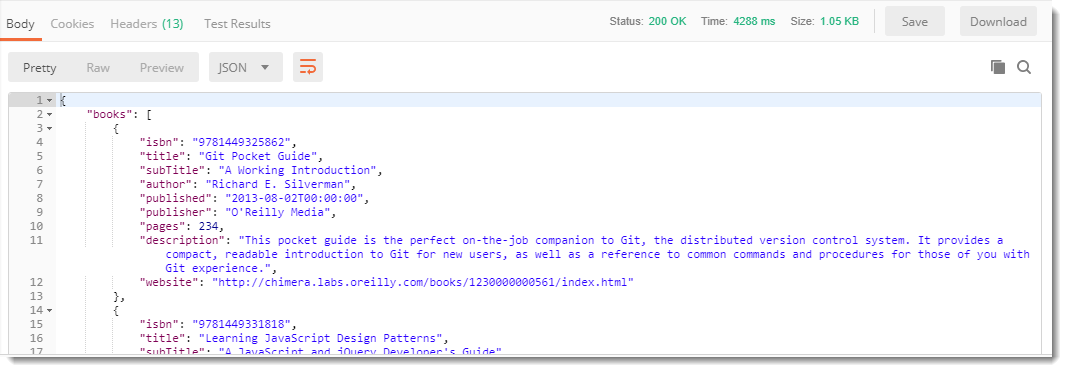Image resolution: width=1067 pixels, height=372 pixels.
Task: Open the JSON format dropdown
Action: (x=246, y=67)
